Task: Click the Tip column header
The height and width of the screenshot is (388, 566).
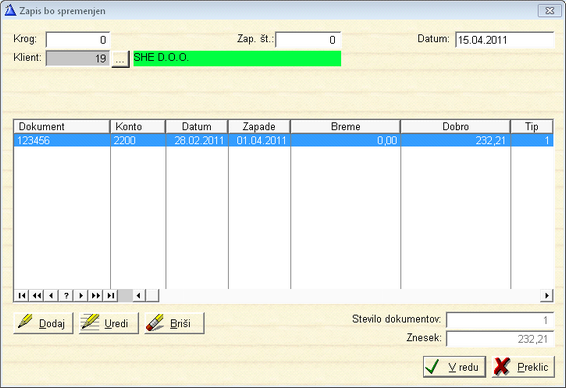Action: pyautogui.click(x=532, y=127)
